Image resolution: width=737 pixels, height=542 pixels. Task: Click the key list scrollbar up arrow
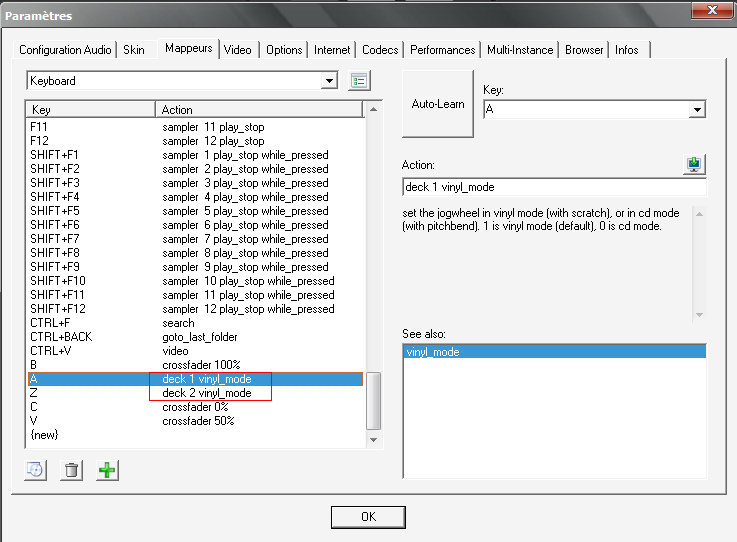tap(374, 109)
